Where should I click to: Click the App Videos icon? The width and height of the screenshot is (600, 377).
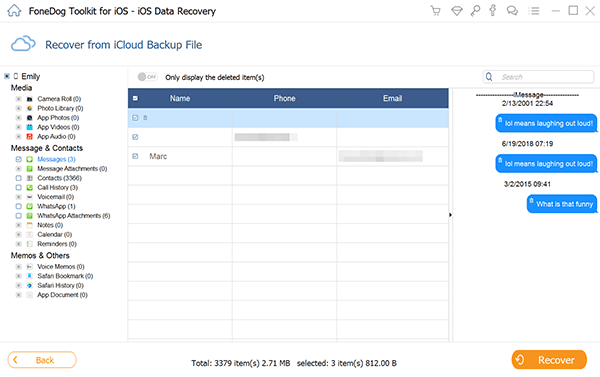coord(29,127)
